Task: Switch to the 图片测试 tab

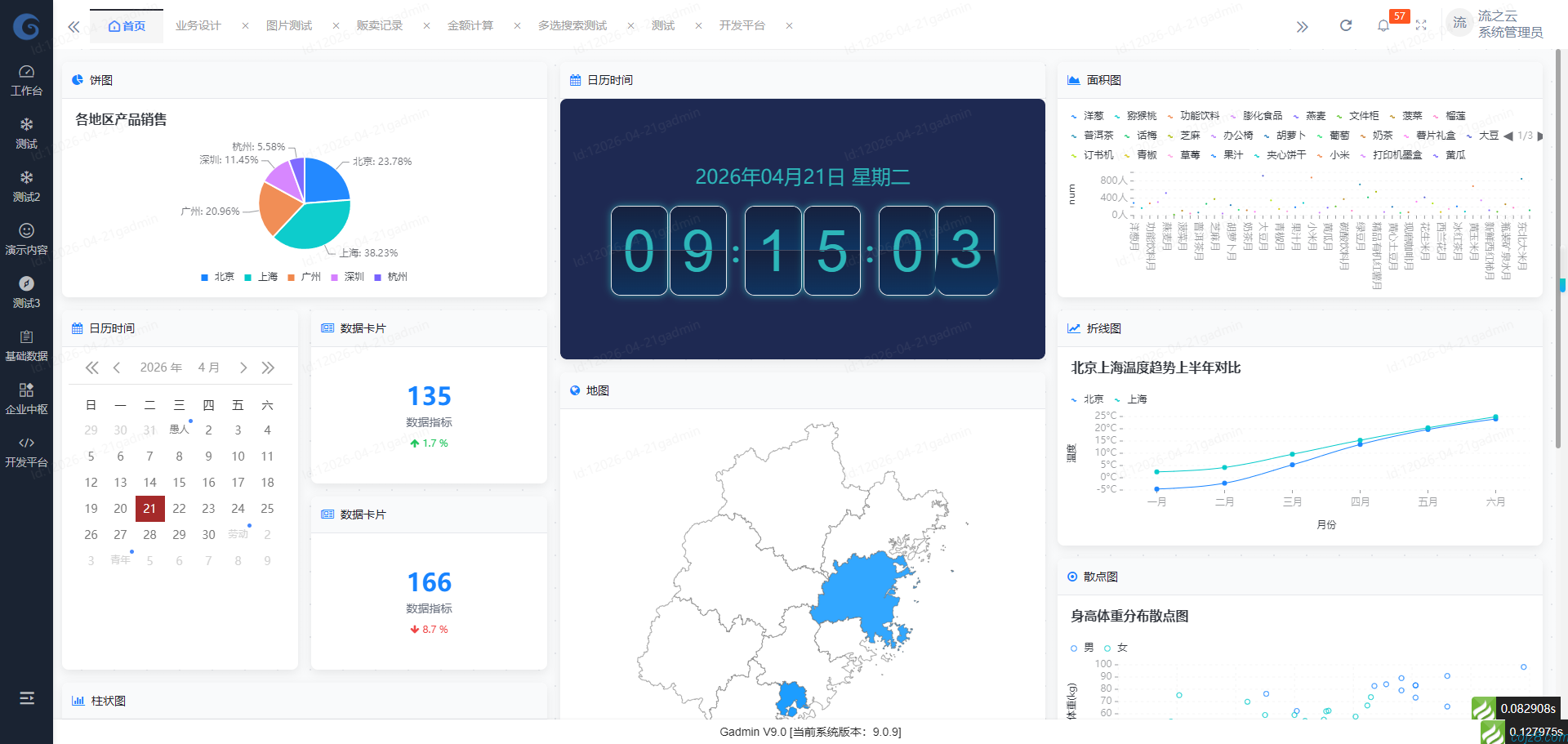Action: point(289,26)
